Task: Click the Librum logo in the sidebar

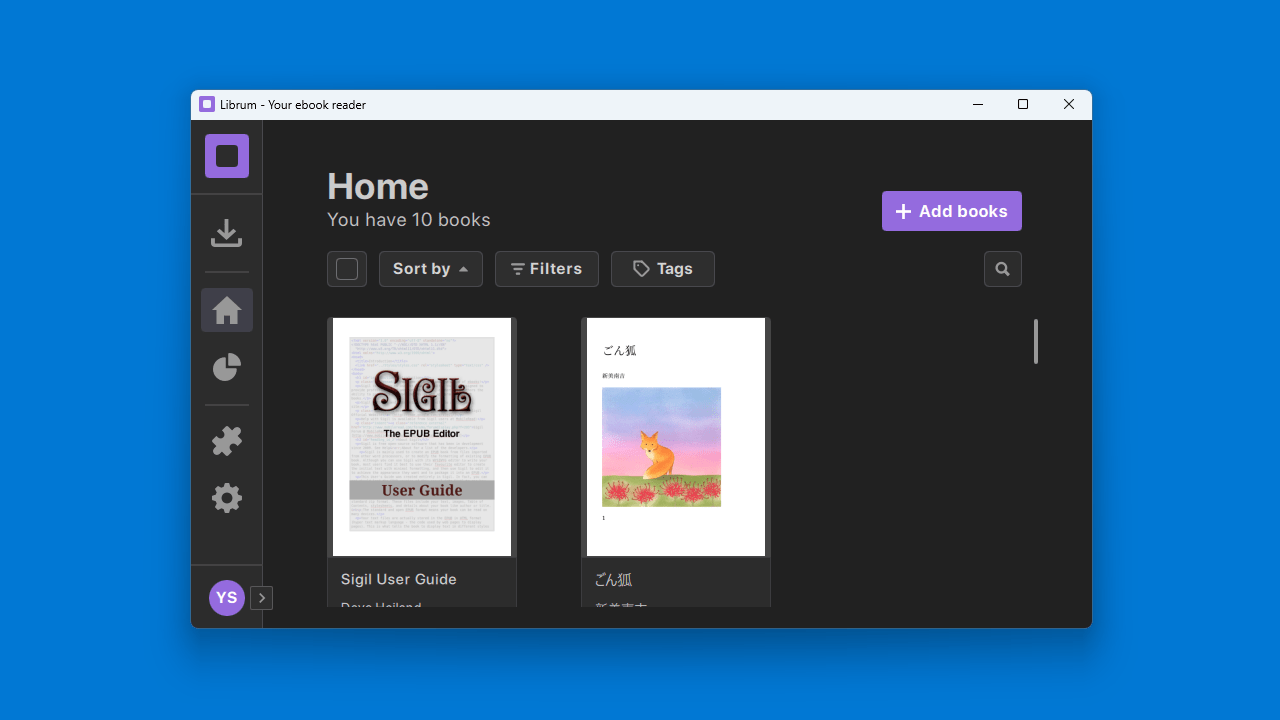Action: point(227,156)
